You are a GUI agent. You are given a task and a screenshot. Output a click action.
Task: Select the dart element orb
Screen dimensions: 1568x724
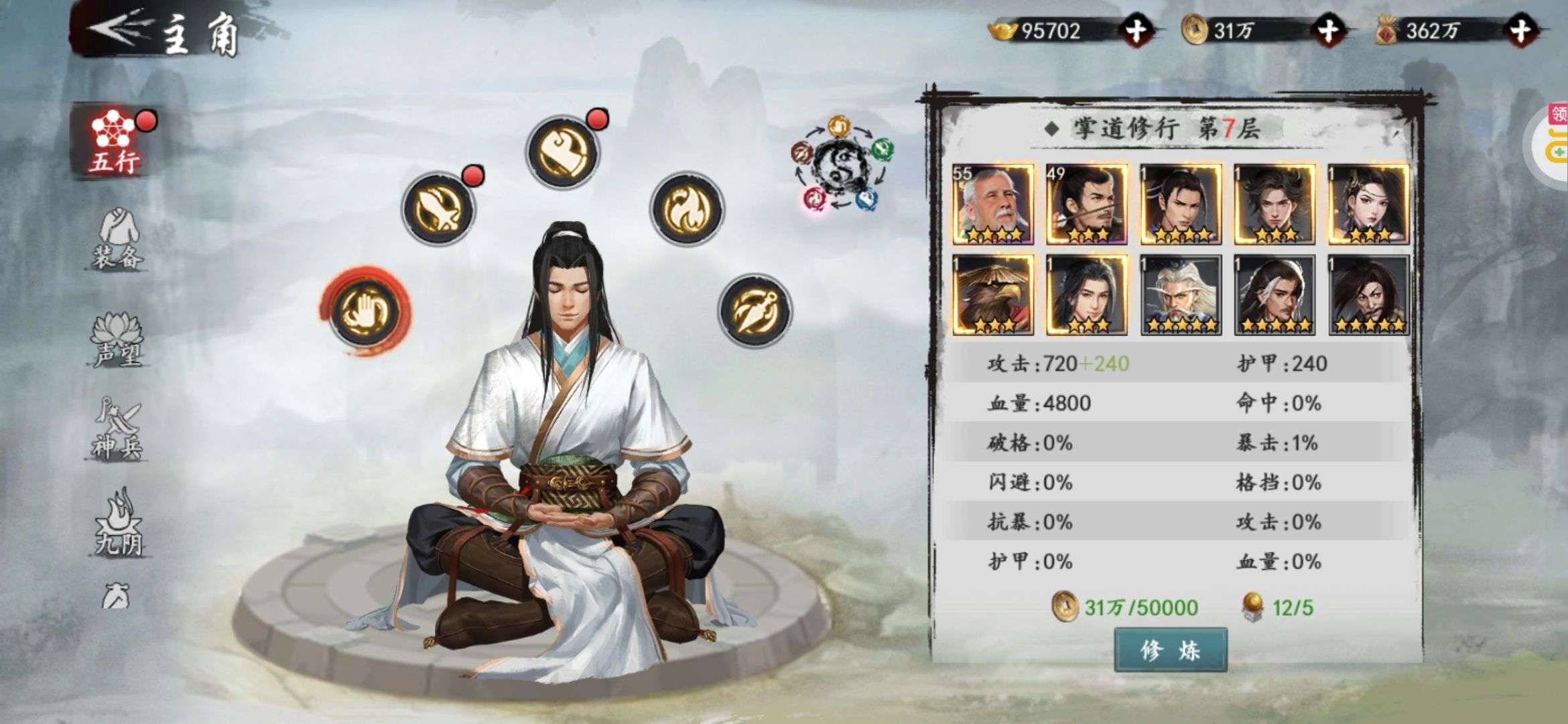point(755,309)
